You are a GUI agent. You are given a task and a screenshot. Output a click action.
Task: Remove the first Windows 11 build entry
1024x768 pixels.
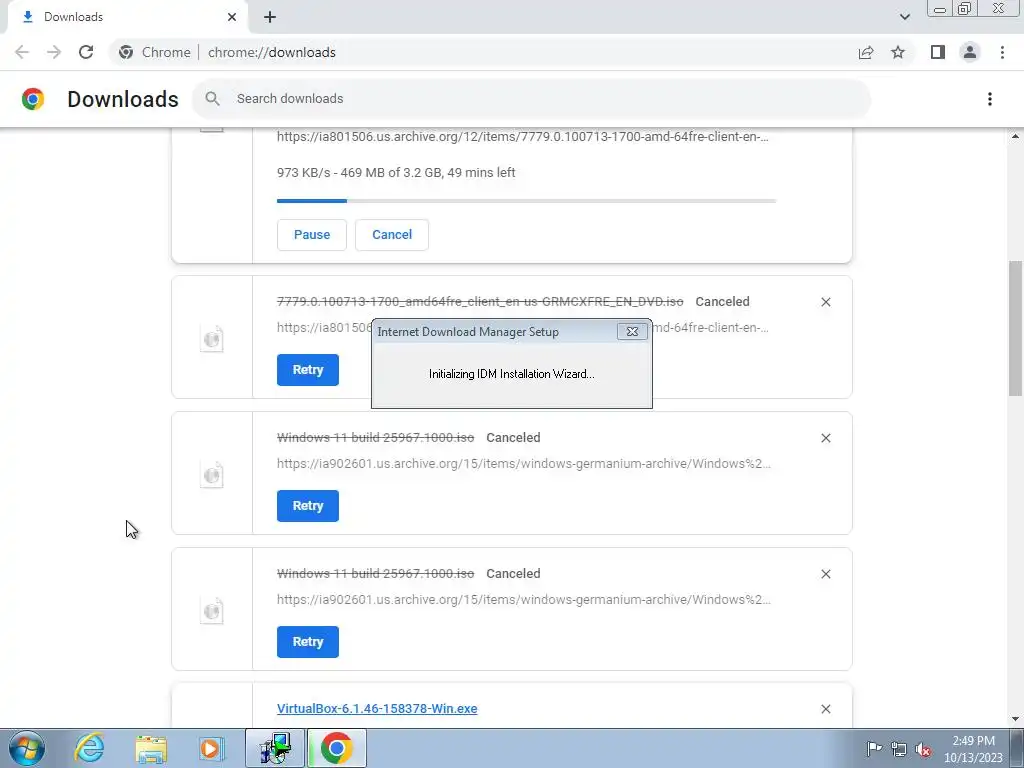click(825, 438)
